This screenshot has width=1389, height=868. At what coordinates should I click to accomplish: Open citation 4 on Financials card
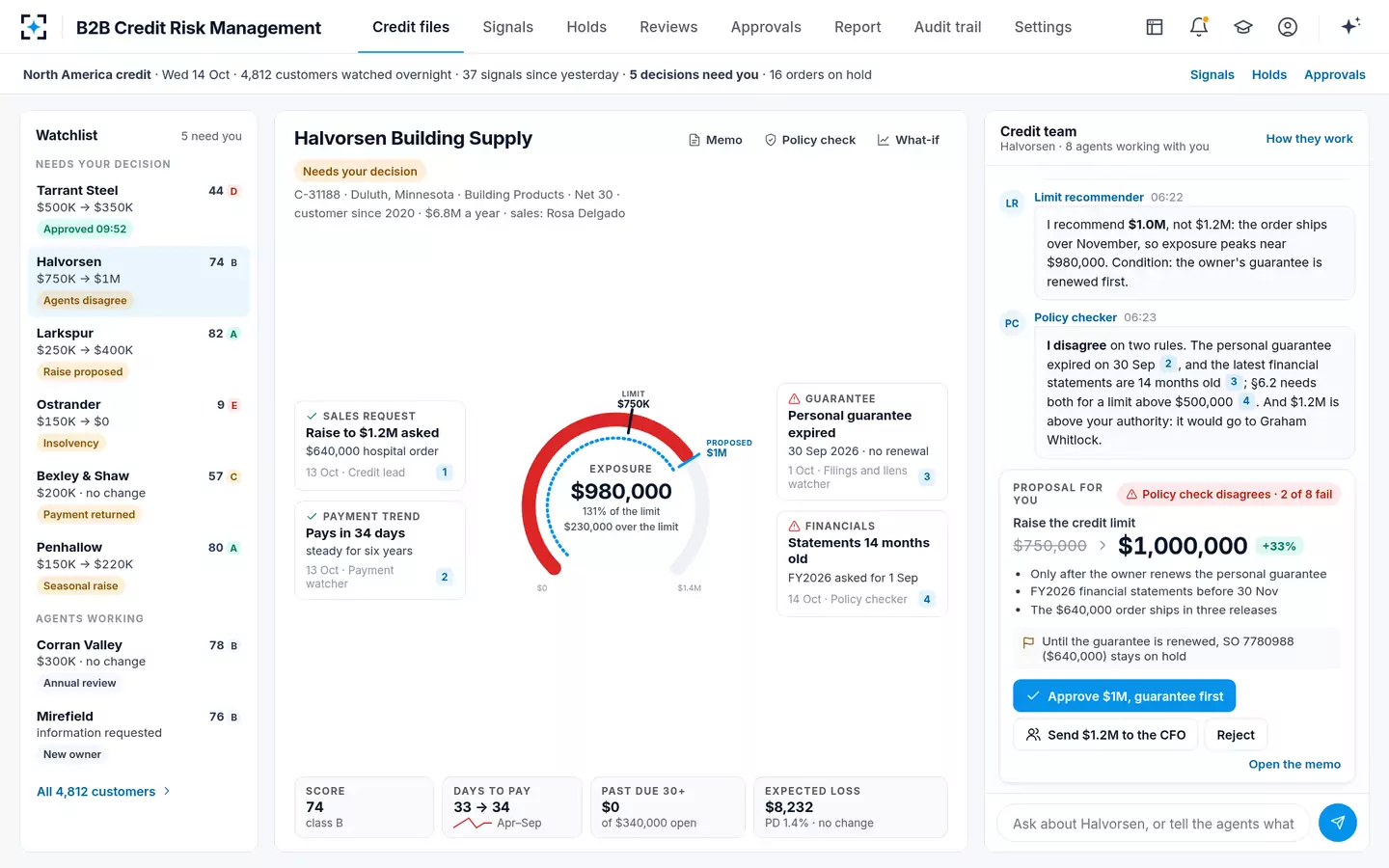[927, 599]
